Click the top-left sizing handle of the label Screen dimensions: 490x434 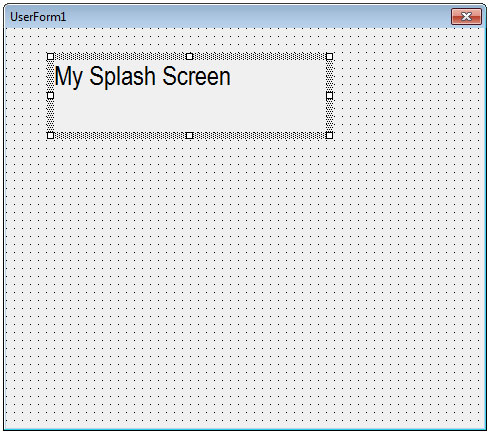click(x=50, y=56)
